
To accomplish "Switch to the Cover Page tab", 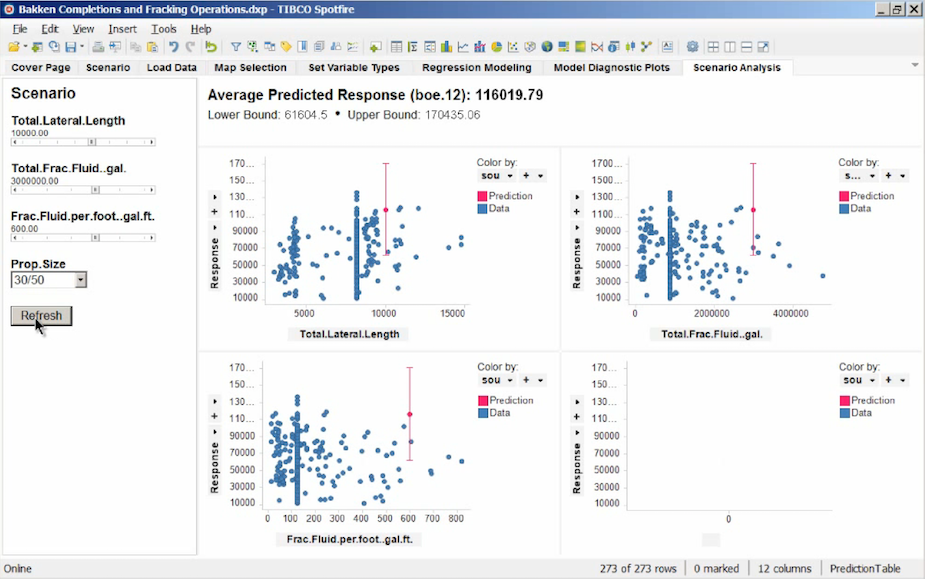I will click(x=41, y=67).
